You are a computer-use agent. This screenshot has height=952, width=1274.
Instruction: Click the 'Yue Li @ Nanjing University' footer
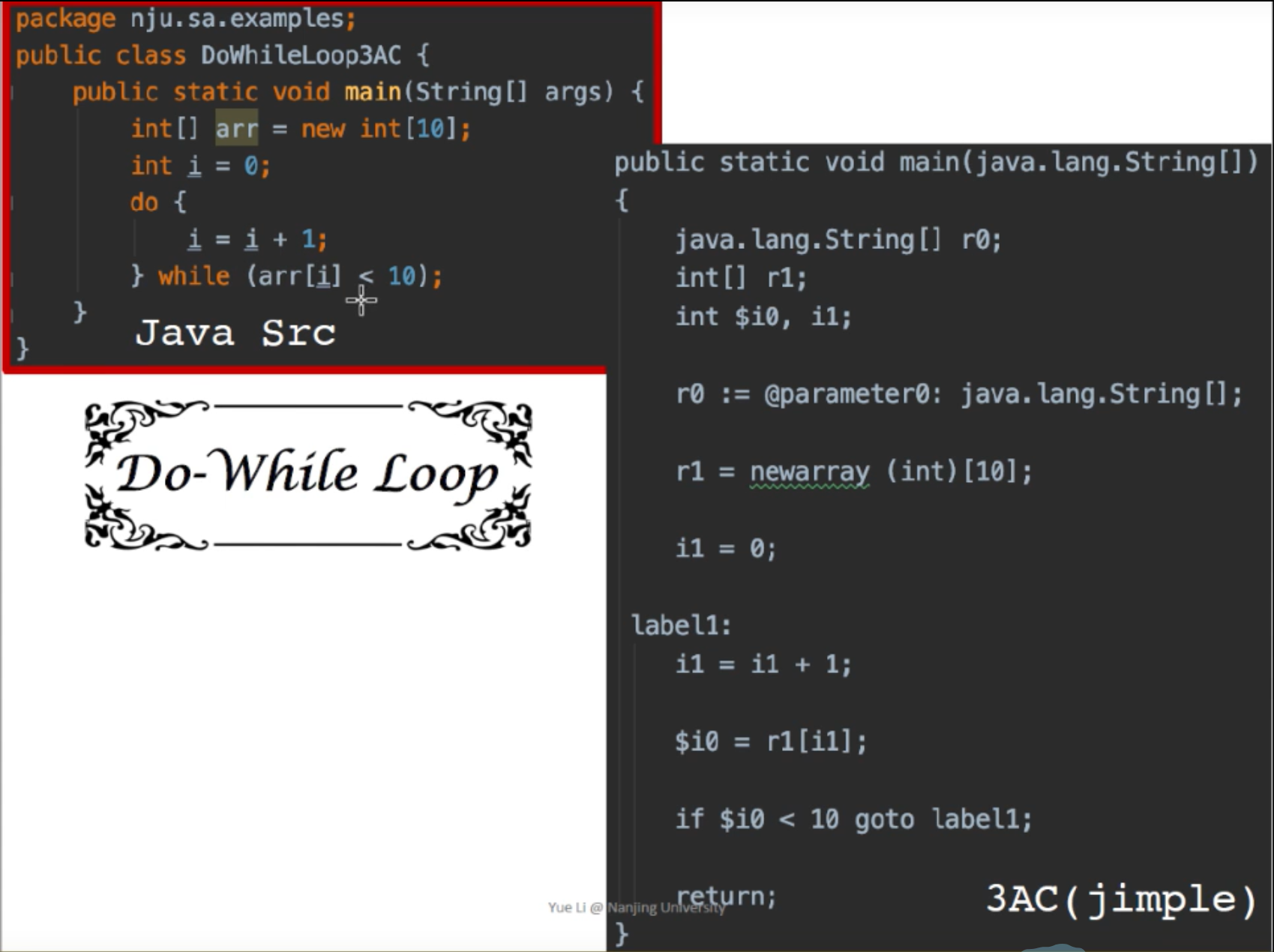coord(637,908)
